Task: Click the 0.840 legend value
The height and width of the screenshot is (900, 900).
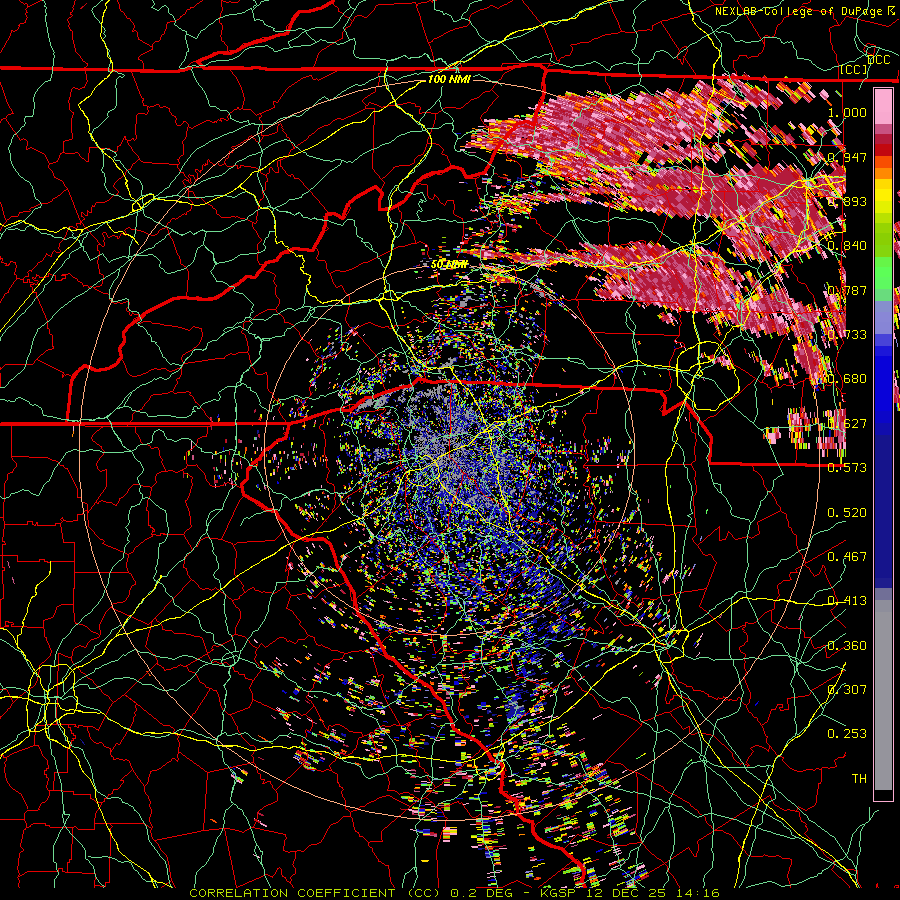Action: pyautogui.click(x=847, y=245)
